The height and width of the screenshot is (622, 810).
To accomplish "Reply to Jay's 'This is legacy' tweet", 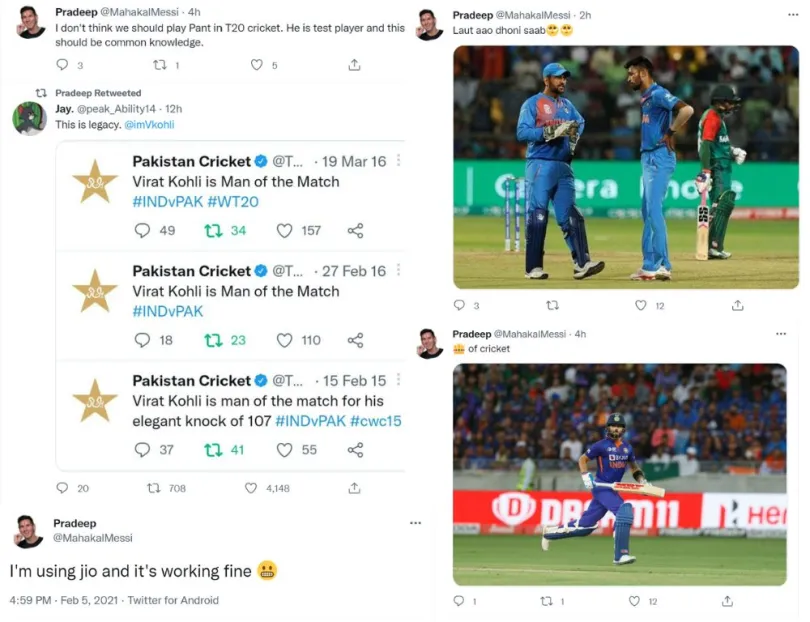I will point(62,488).
